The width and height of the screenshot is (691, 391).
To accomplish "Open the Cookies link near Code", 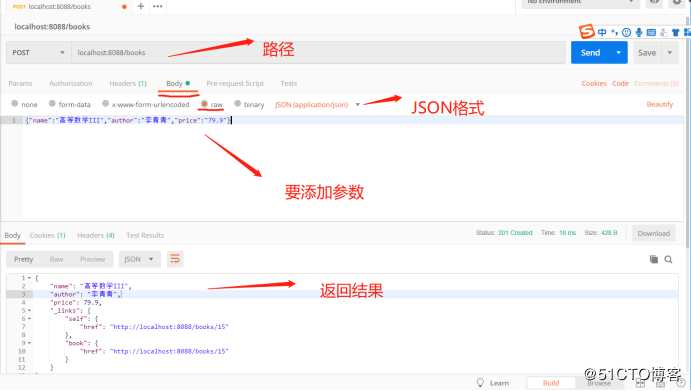I will [594, 83].
